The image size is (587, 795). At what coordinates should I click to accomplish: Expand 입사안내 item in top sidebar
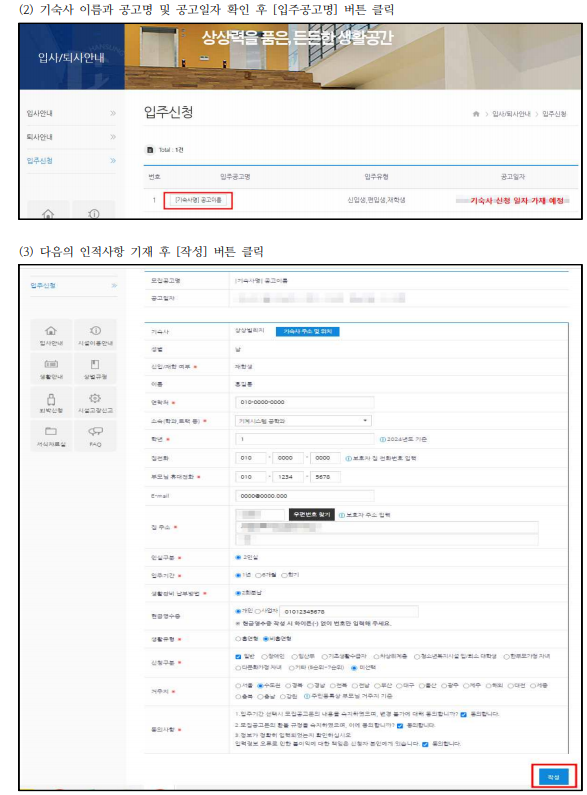(x=71, y=113)
